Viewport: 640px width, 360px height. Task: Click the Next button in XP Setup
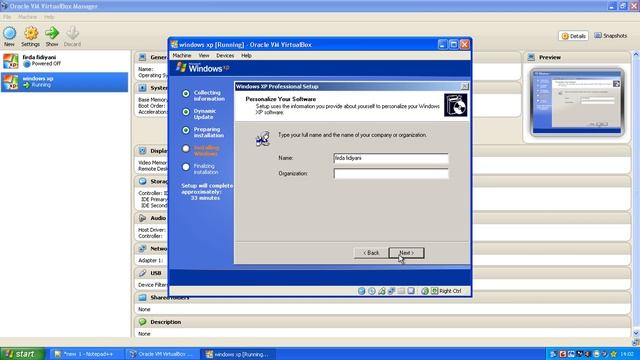tap(407, 253)
